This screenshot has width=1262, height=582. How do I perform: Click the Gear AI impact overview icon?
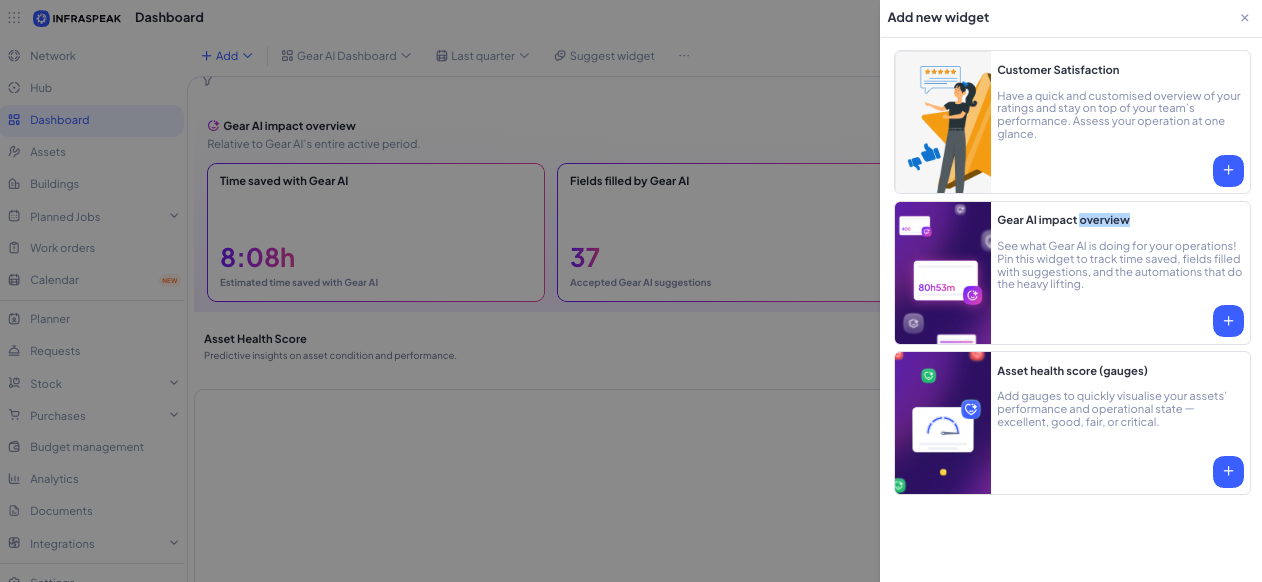click(x=213, y=126)
